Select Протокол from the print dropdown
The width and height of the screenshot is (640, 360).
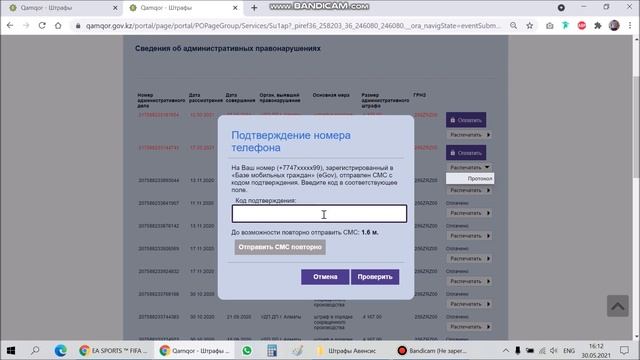pyautogui.click(x=470, y=178)
